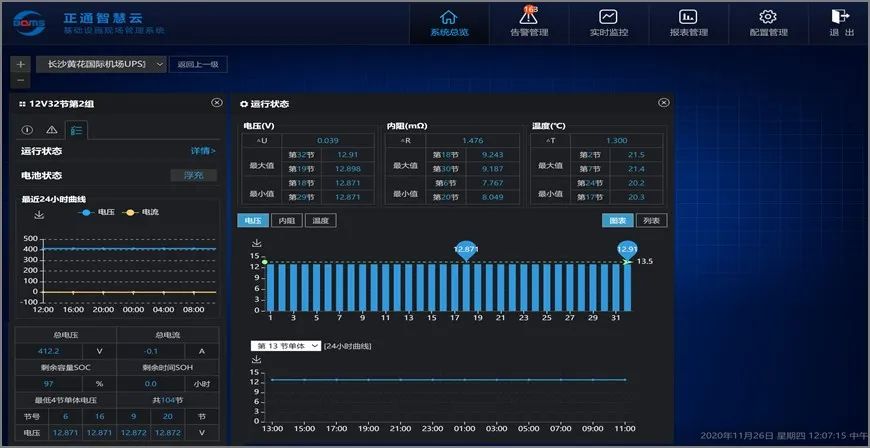Click the temperature delta value 1.300
Viewport: 870px width, 448px height.
[616, 140]
